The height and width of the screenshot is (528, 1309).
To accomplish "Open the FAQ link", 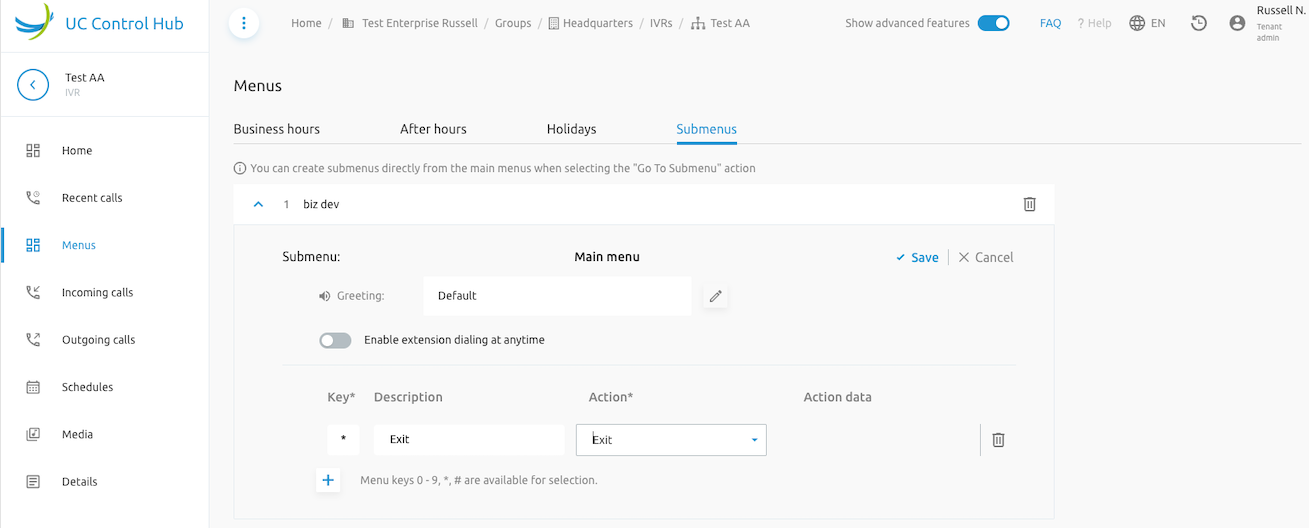I will 1050,23.
